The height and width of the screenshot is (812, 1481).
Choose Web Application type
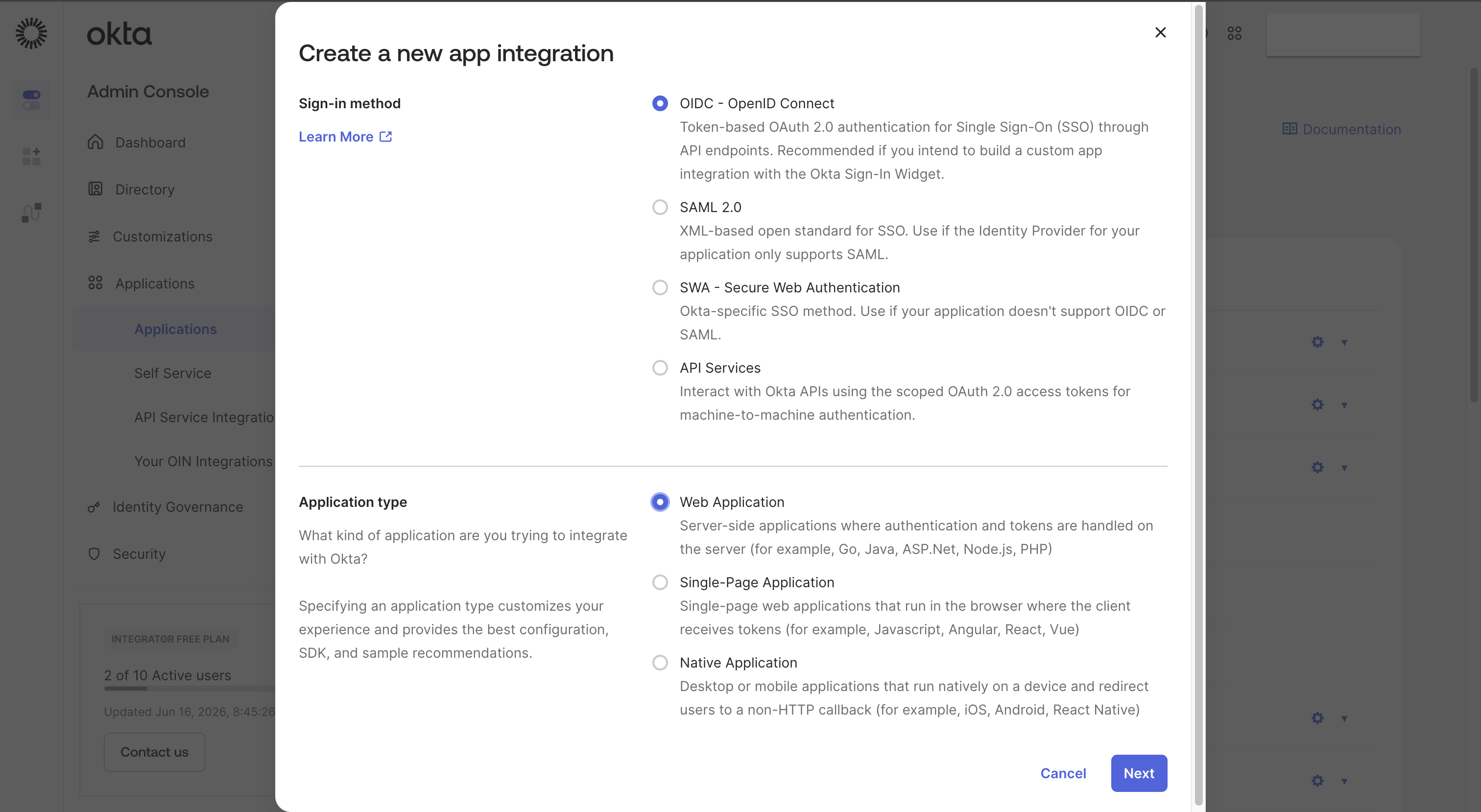tap(660, 502)
